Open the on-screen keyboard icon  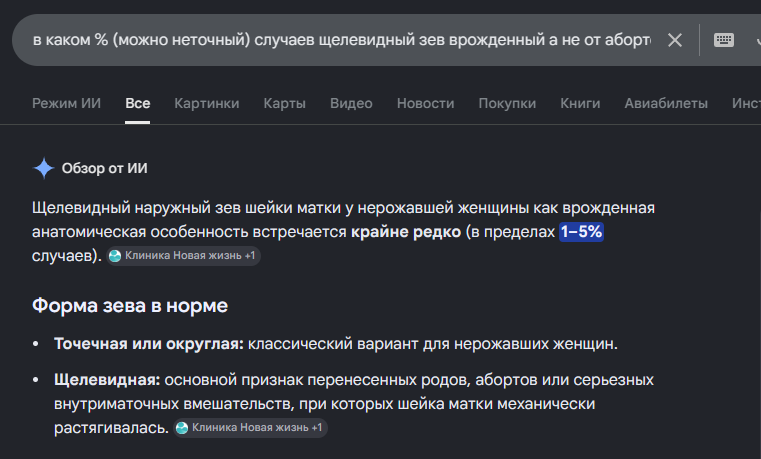724,40
